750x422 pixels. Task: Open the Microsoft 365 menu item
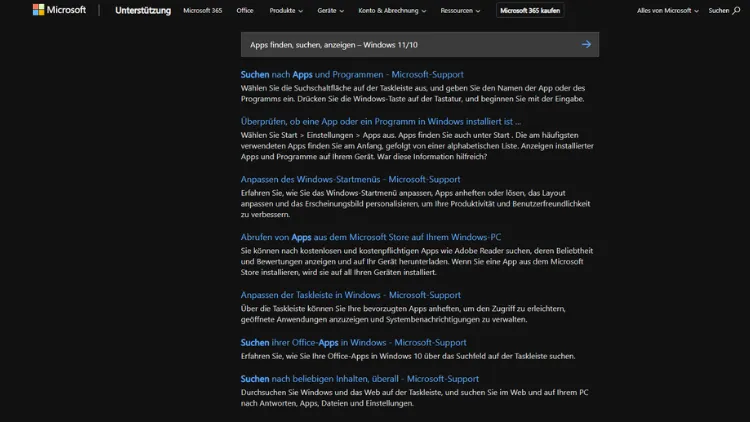click(x=202, y=11)
